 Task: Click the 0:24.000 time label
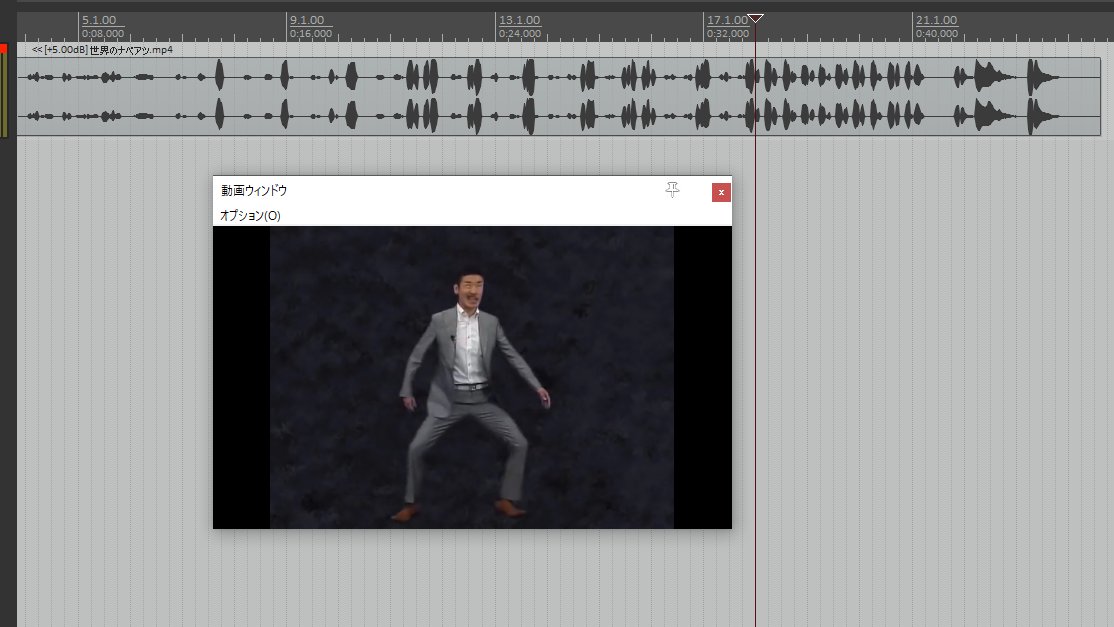[520, 33]
